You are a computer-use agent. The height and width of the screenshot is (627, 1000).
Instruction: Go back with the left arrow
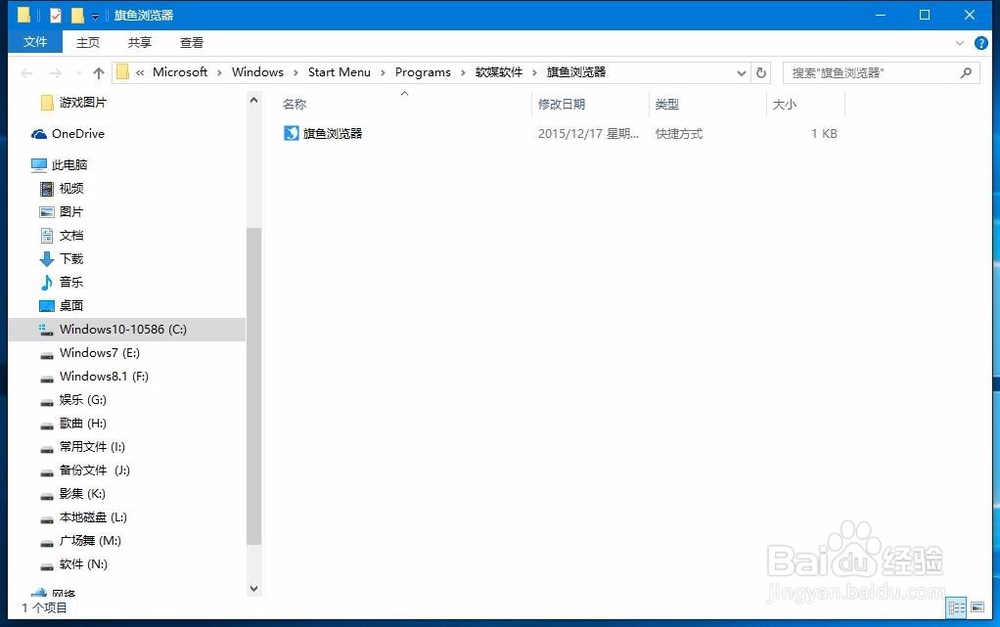tap(27, 73)
